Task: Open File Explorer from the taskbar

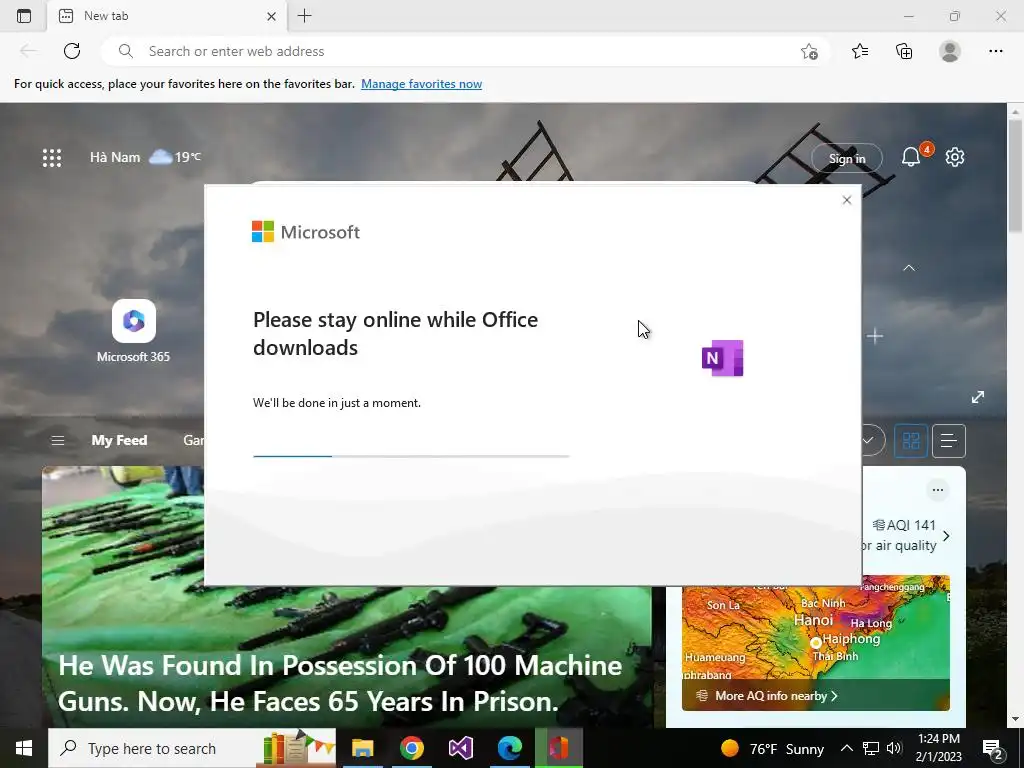Action: click(362, 748)
